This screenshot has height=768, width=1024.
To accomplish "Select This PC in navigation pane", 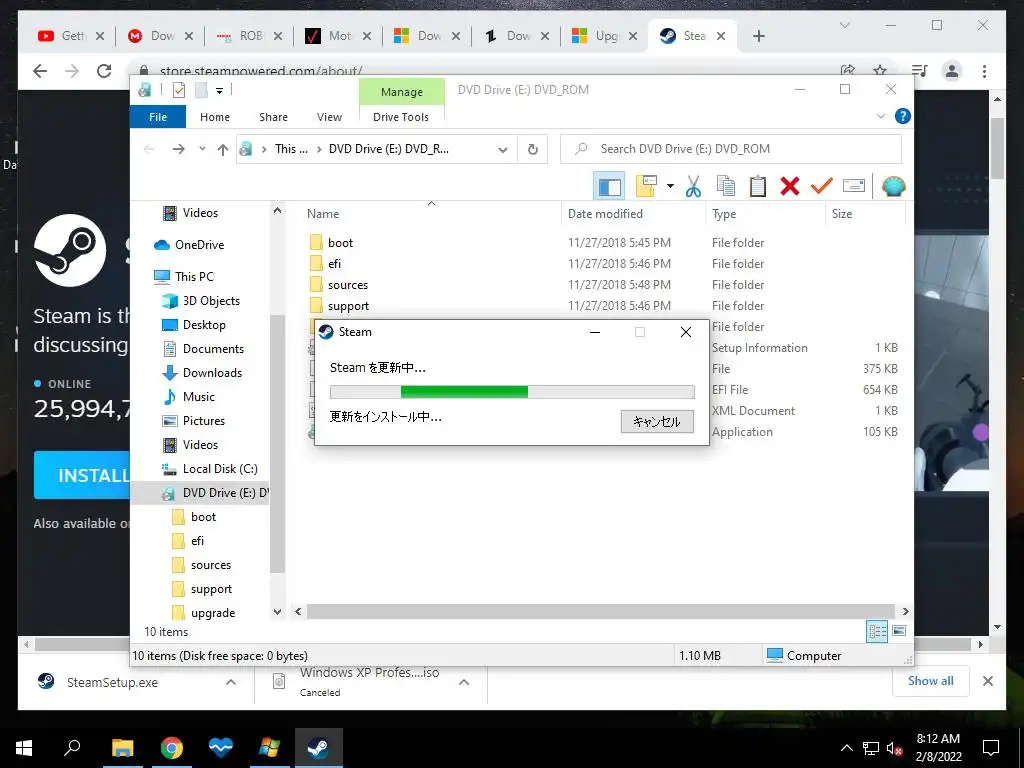I will (194, 277).
